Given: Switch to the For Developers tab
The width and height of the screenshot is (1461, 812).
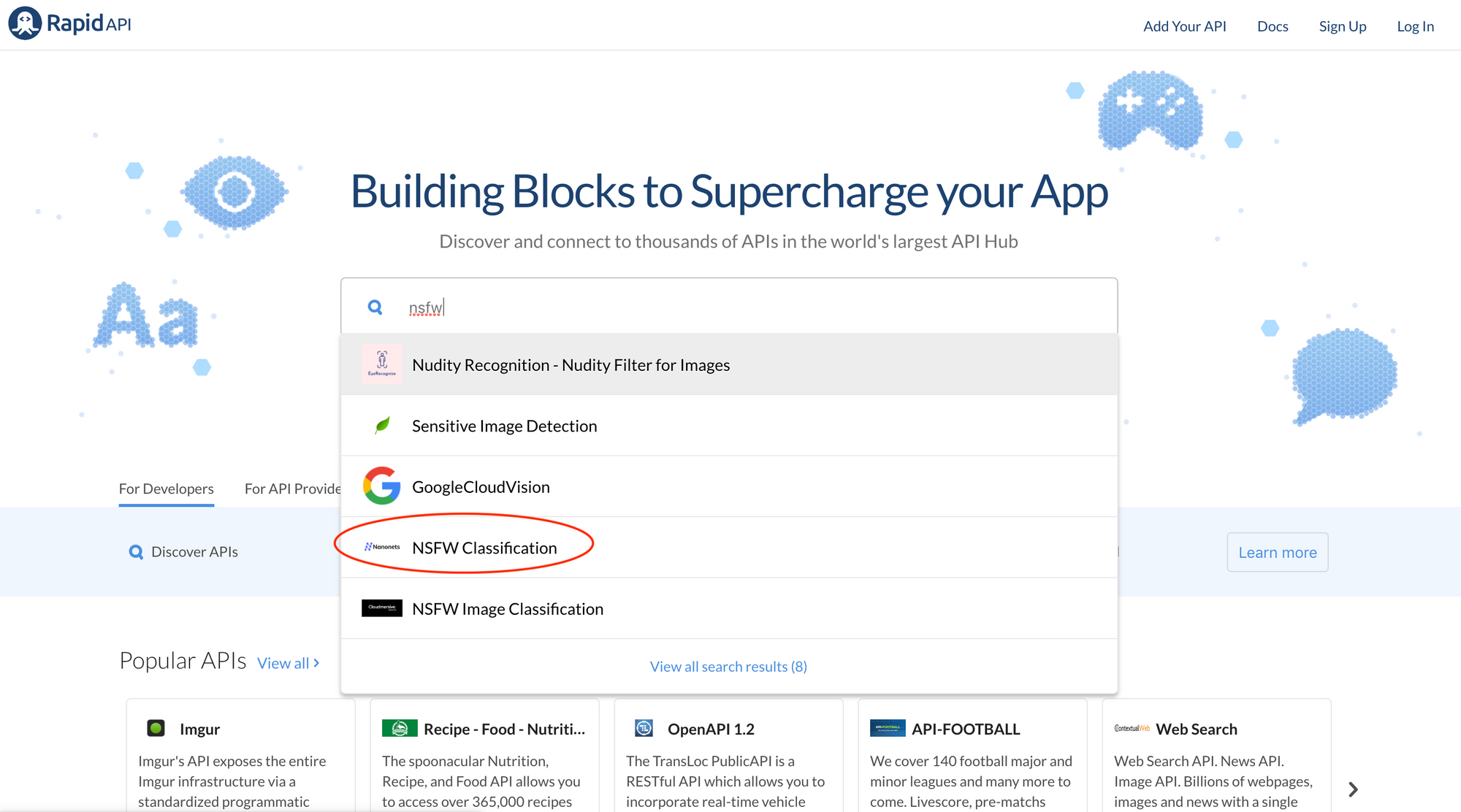Looking at the screenshot, I should tap(167, 489).
